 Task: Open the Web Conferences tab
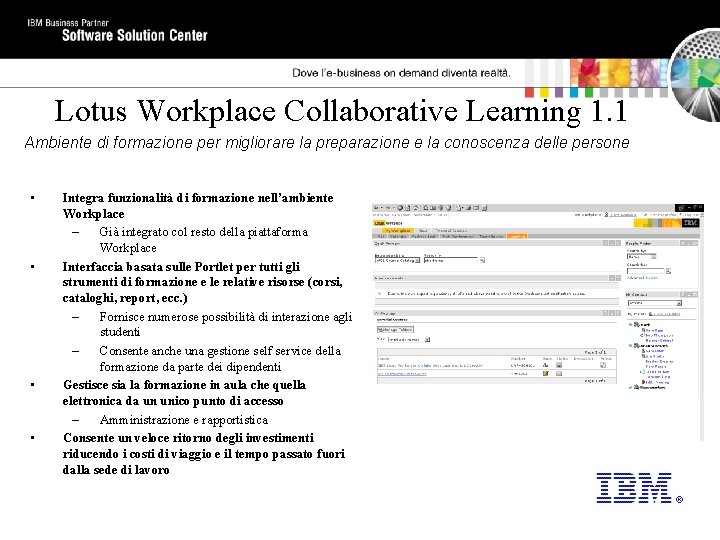[457, 236]
